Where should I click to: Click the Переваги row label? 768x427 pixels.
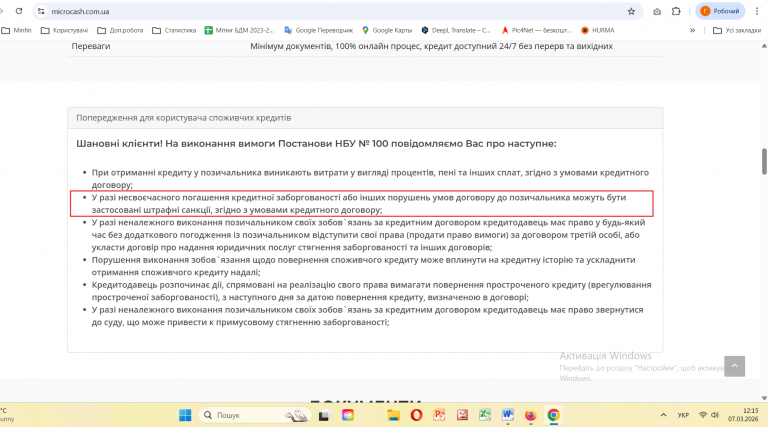(x=91, y=46)
